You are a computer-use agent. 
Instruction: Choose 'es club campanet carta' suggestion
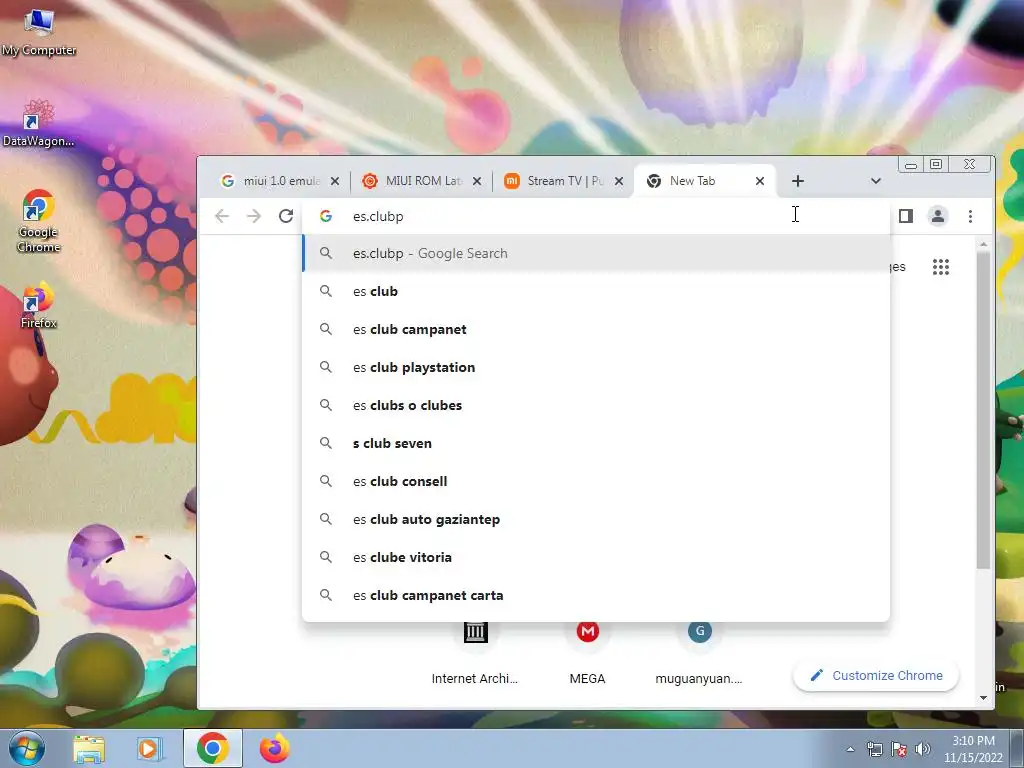[596, 595]
